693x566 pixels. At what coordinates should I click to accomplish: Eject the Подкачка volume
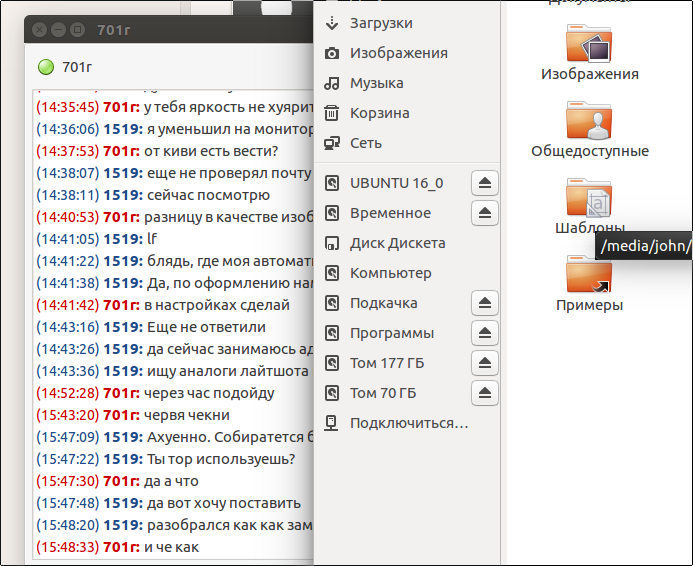click(x=485, y=303)
